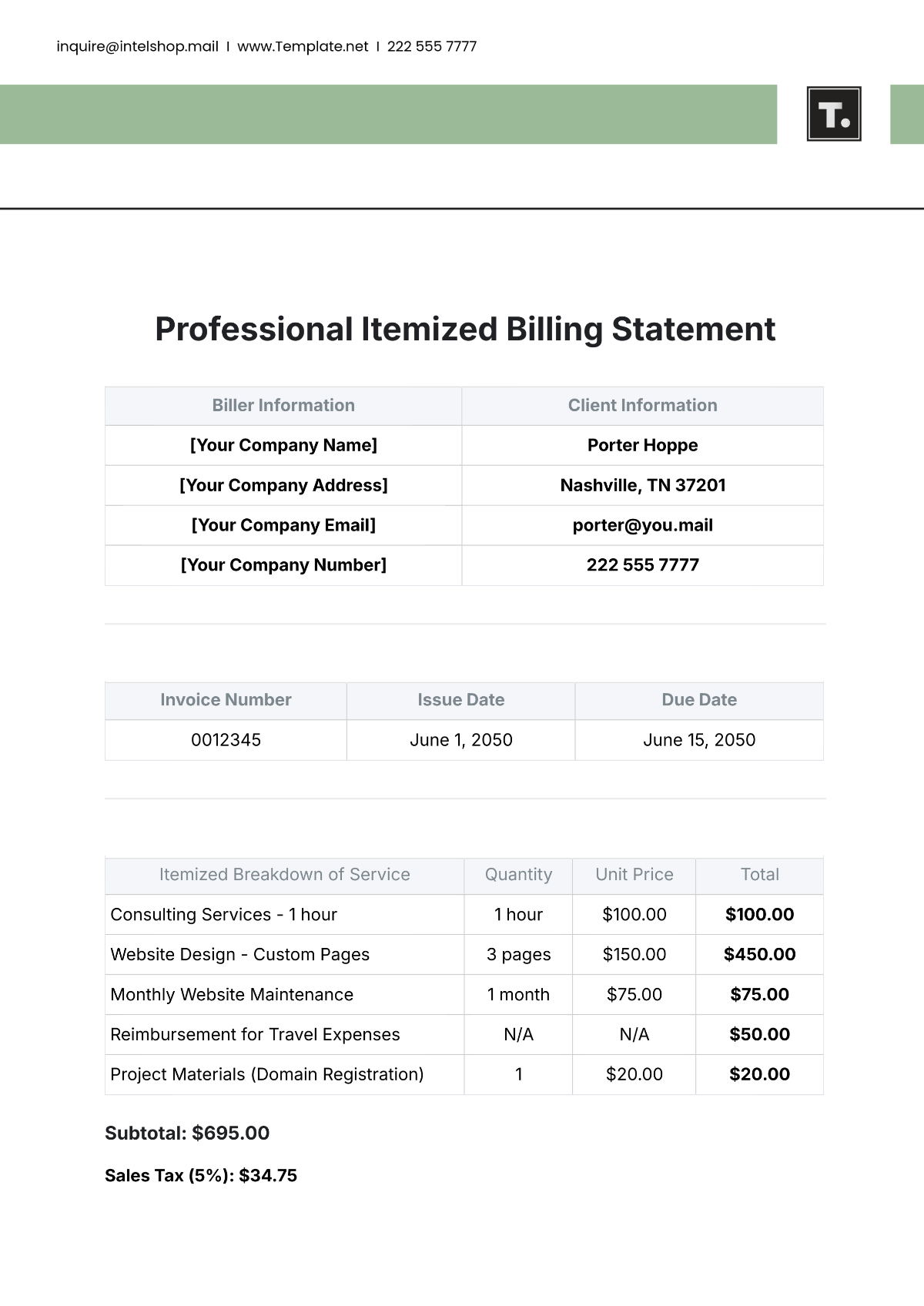Viewport: 924px width, 1306px height.
Task: Click bold total $75.00 for Website Maintenance
Action: [x=760, y=995]
